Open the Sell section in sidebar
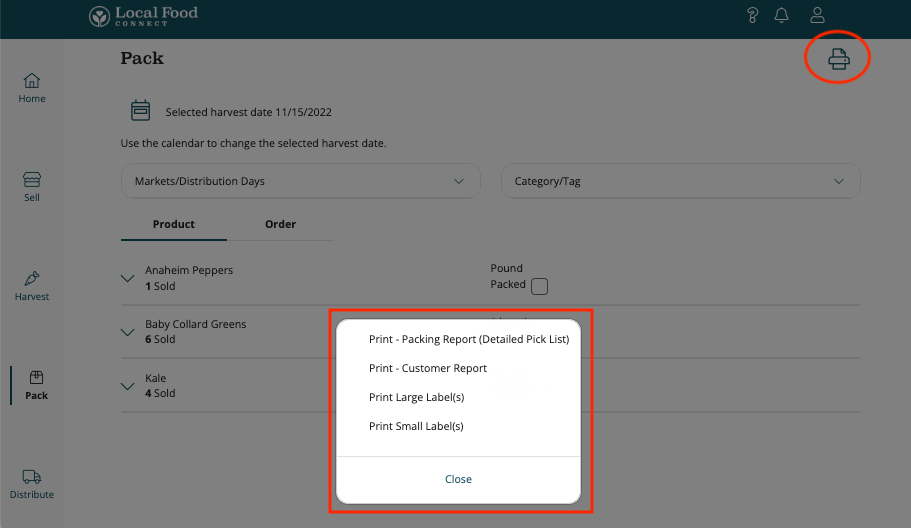The height and width of the screenshot is (528, 911). coord(32,186)
